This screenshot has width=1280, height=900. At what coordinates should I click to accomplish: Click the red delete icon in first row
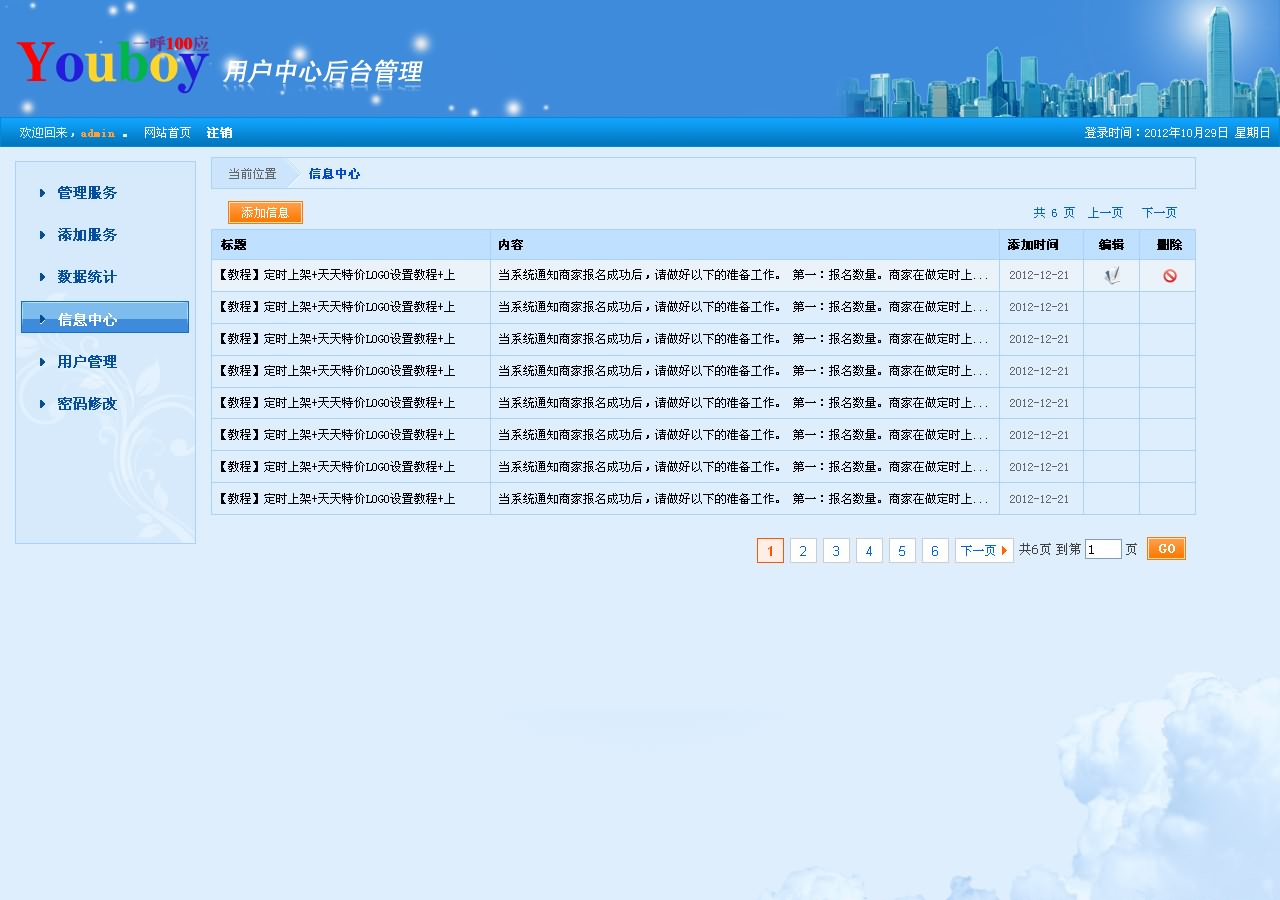pos(1169,276)
